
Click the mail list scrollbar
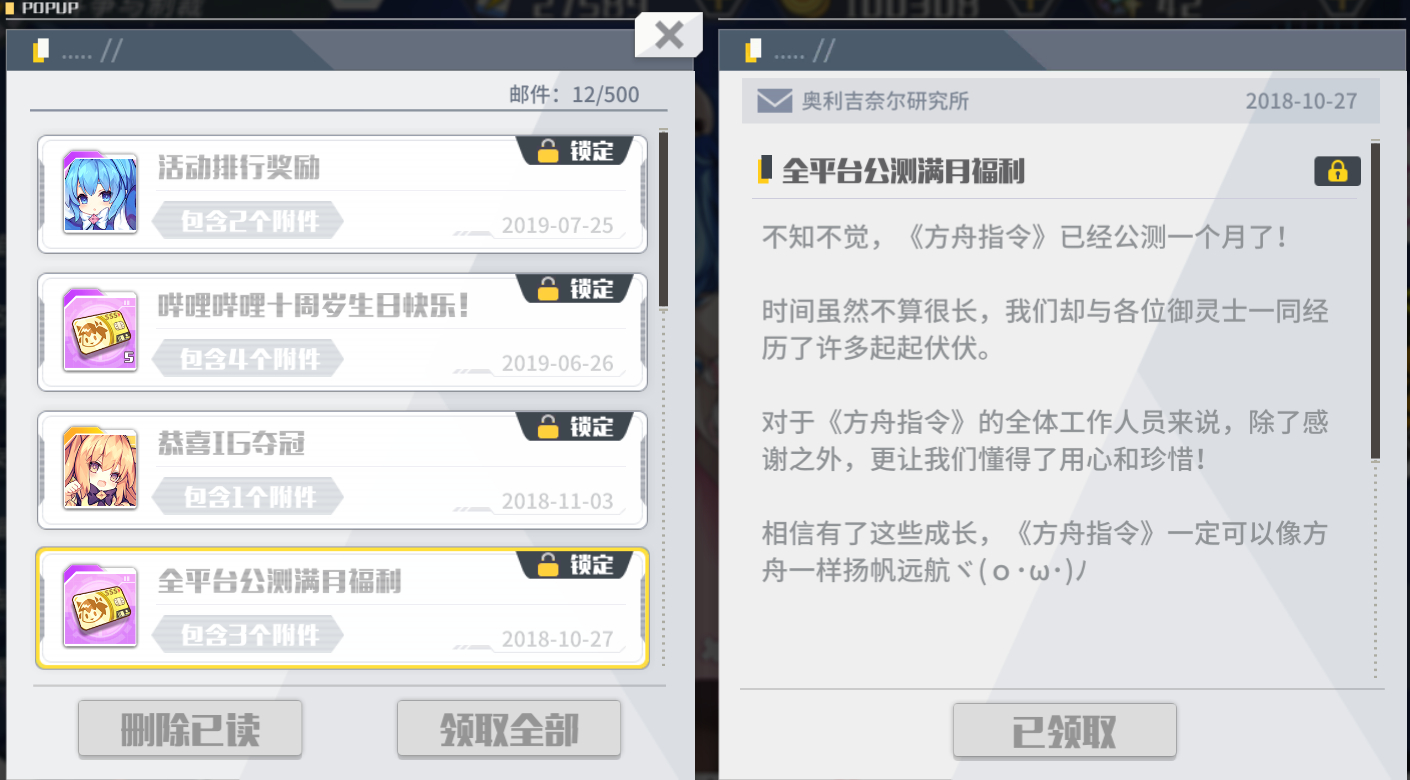(x=663, y=219)
